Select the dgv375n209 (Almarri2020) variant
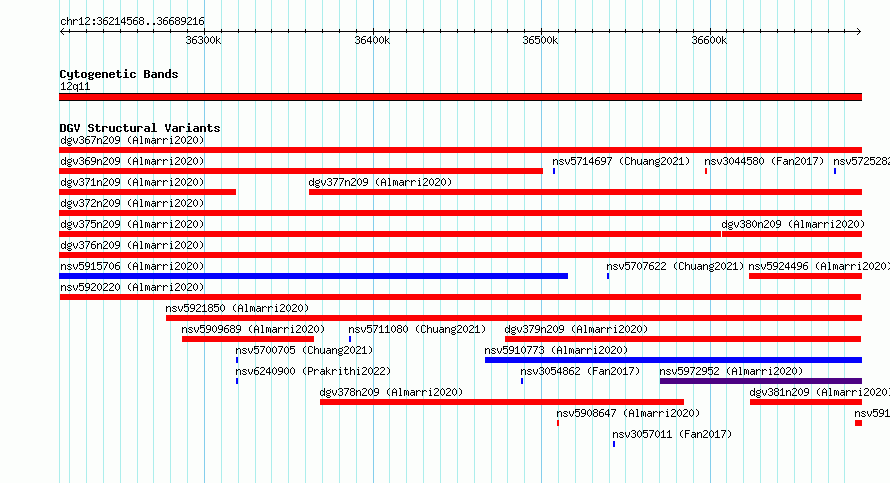Viewport: 890px width, 483px height. [x=132, y=224]
